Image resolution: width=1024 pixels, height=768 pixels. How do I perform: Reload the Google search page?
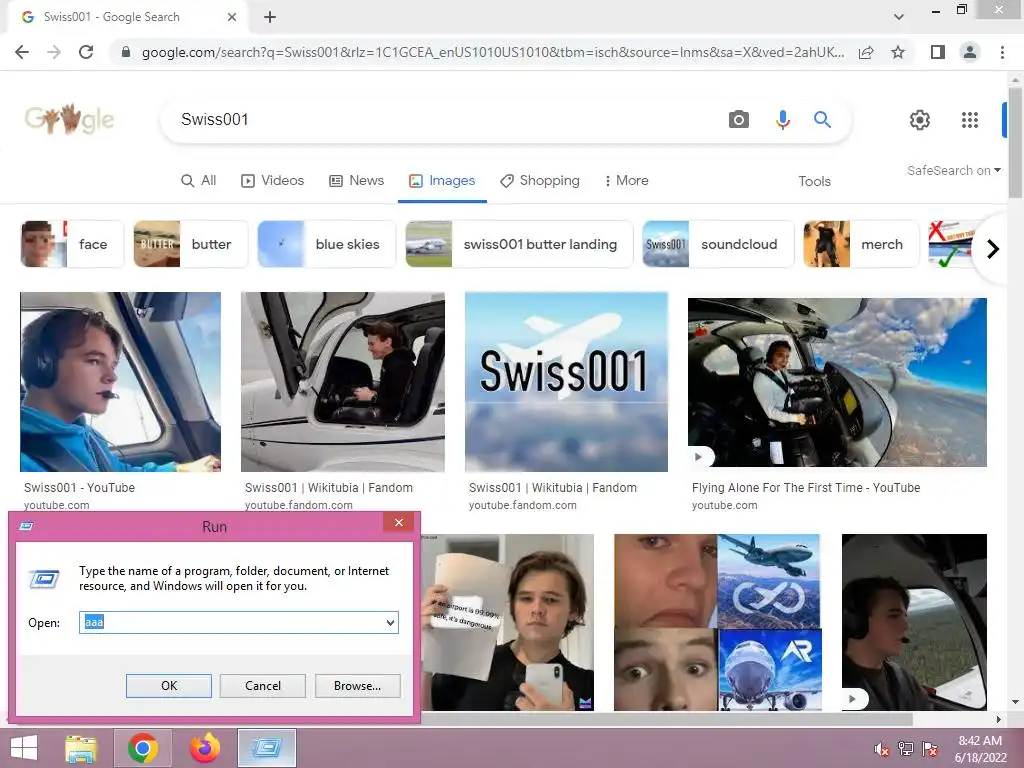[x=86, y=52]
